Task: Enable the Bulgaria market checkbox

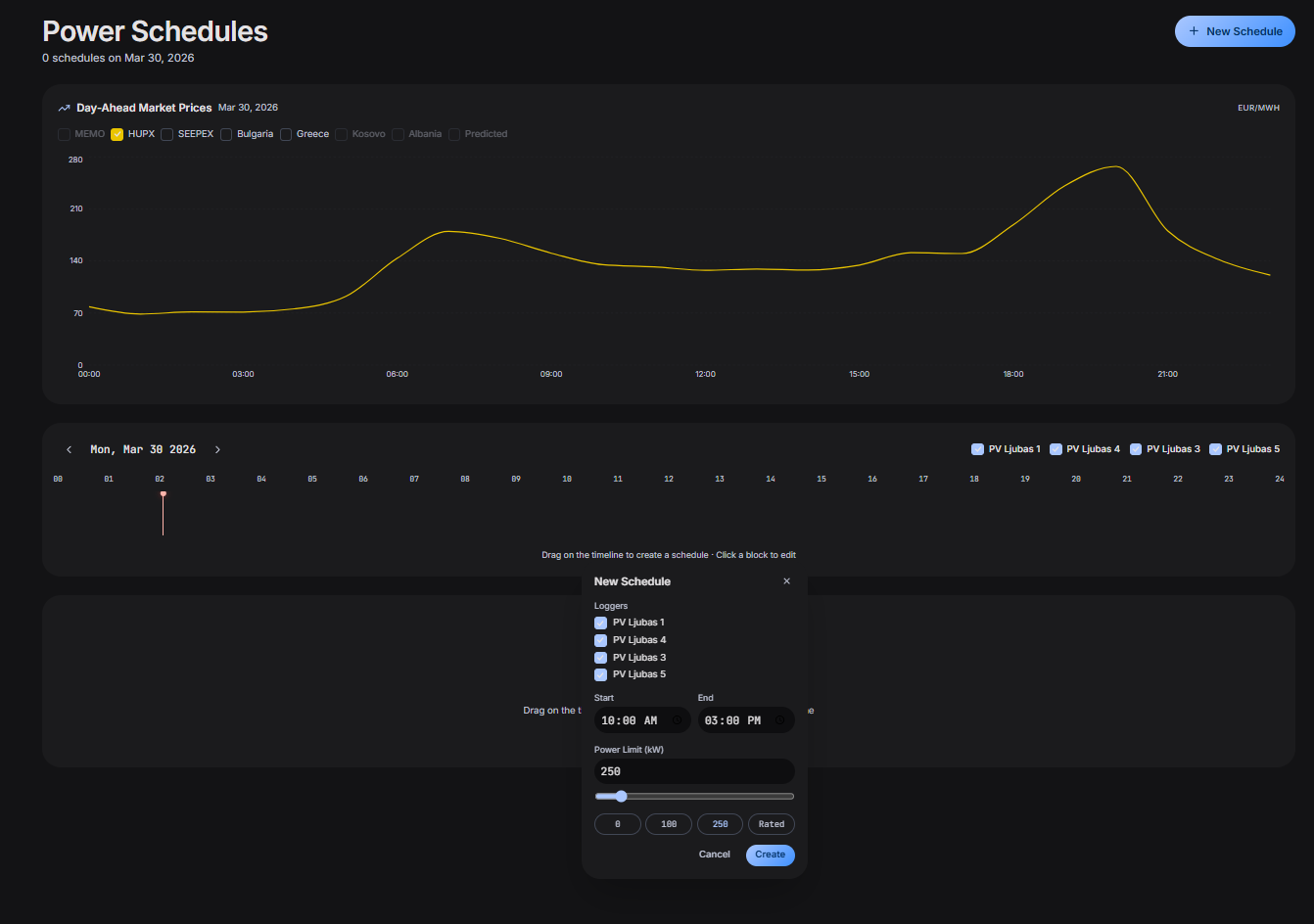Action: point(226,134)
